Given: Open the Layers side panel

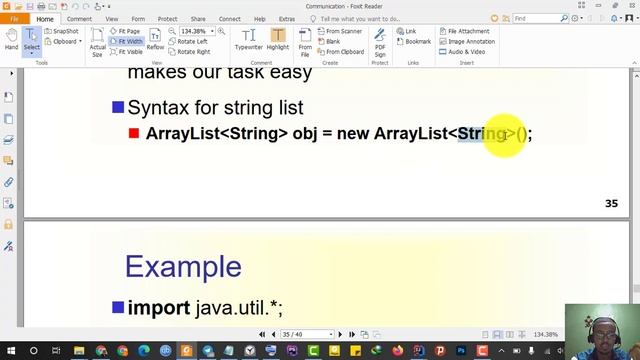Looking at the screenshot, I should click(9, 140).
